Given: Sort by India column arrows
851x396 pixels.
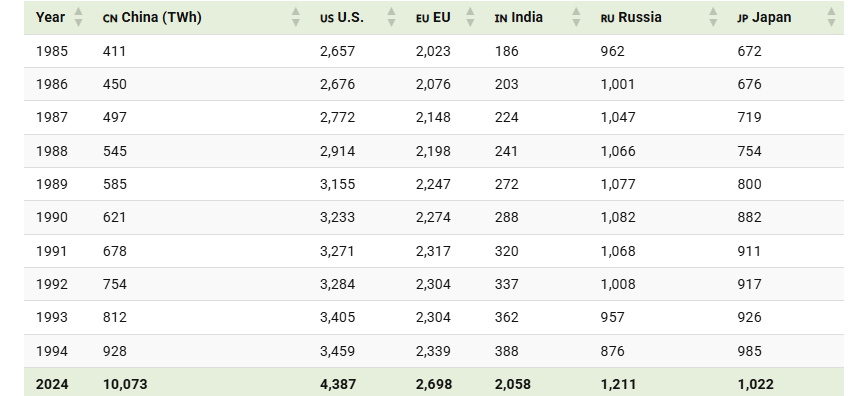Looking at the screenshot, I should click(x=576, y=17).
